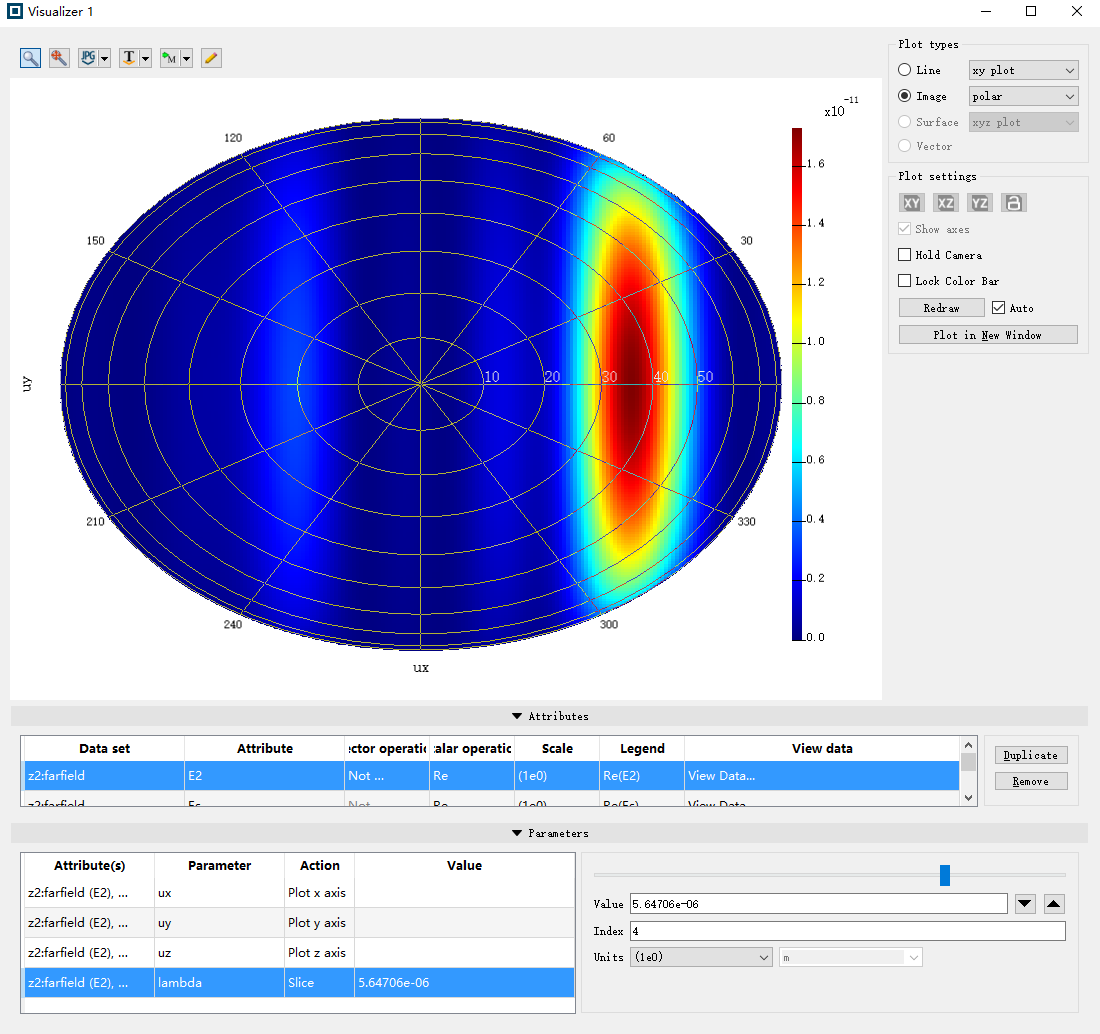Click the lambda slice slider handle
Image resolution: width=1100 pixels, height=1034 pixels.
pyautogui.click(x=945, y=876)
